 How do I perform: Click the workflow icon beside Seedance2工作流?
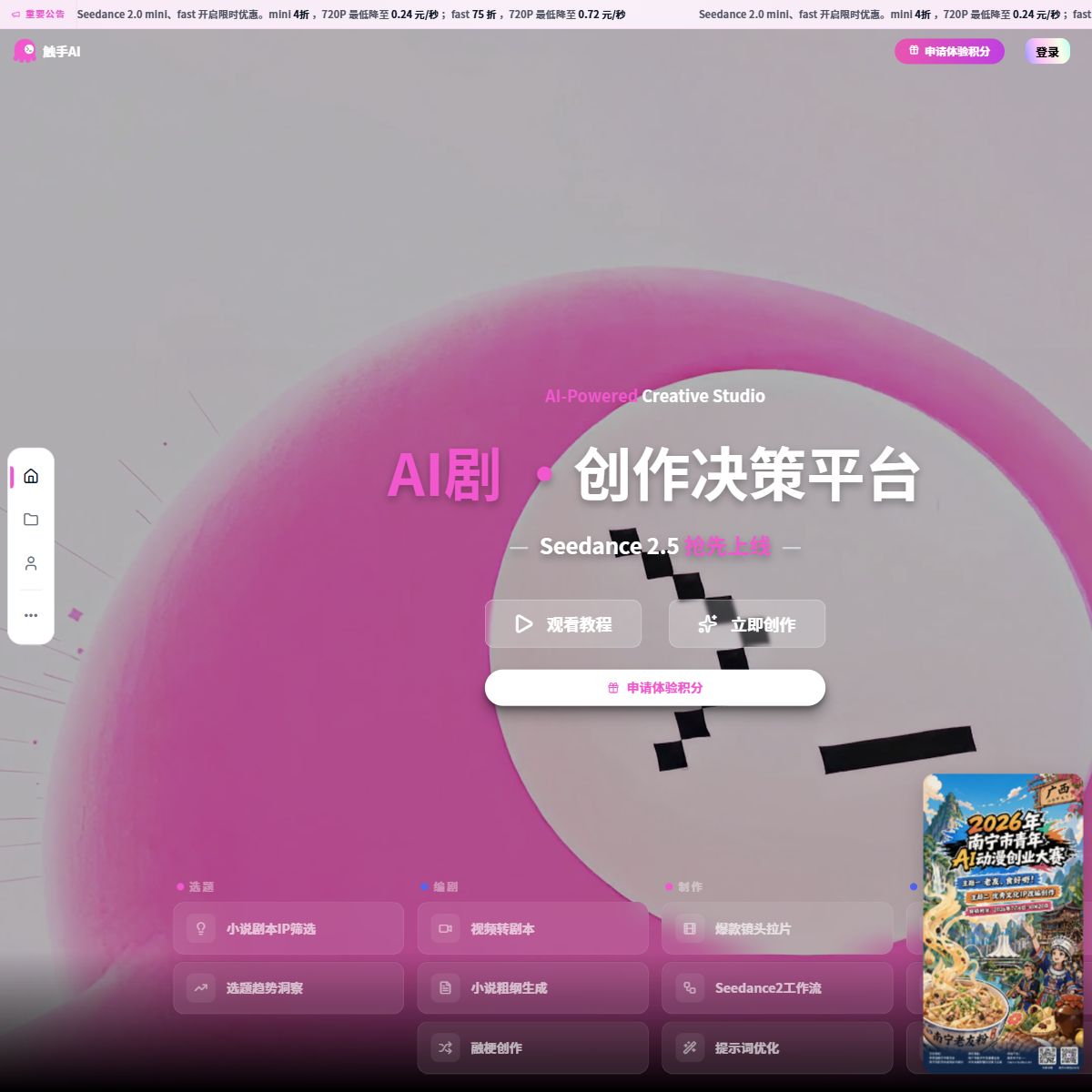point(690,988)
